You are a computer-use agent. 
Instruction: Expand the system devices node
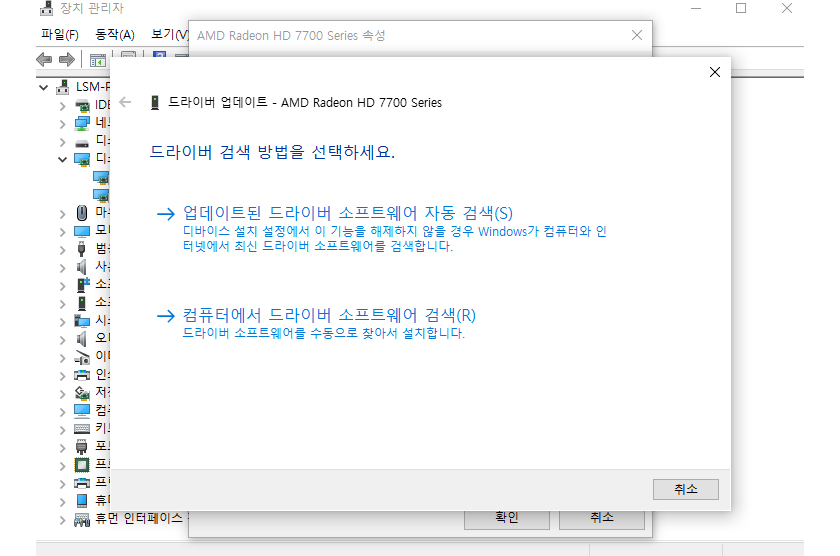63,321
